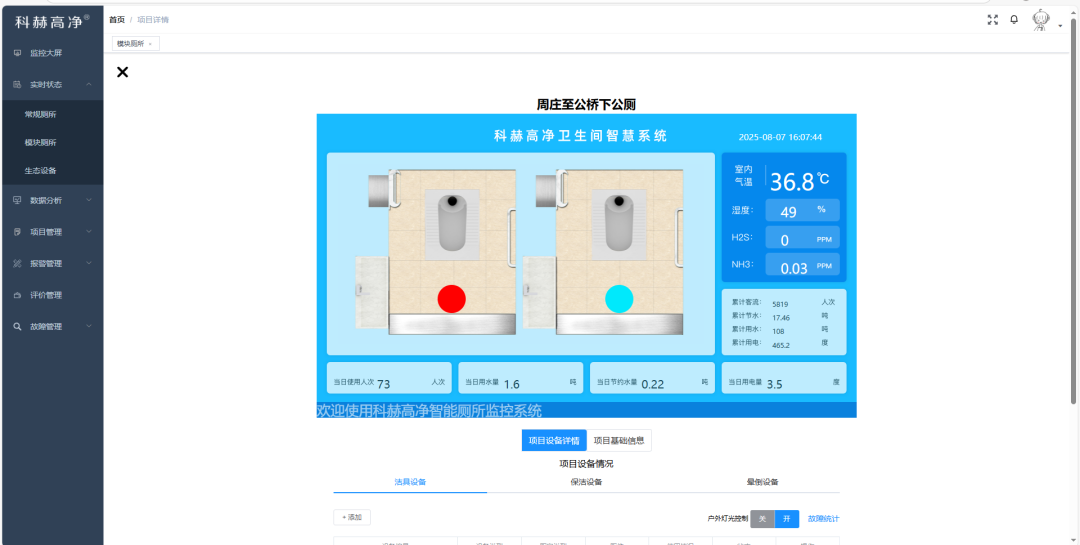Close the 模块厕所 tag tab
The width and height of the screenshot is (1080, 545).
click(x=150, y=44)
